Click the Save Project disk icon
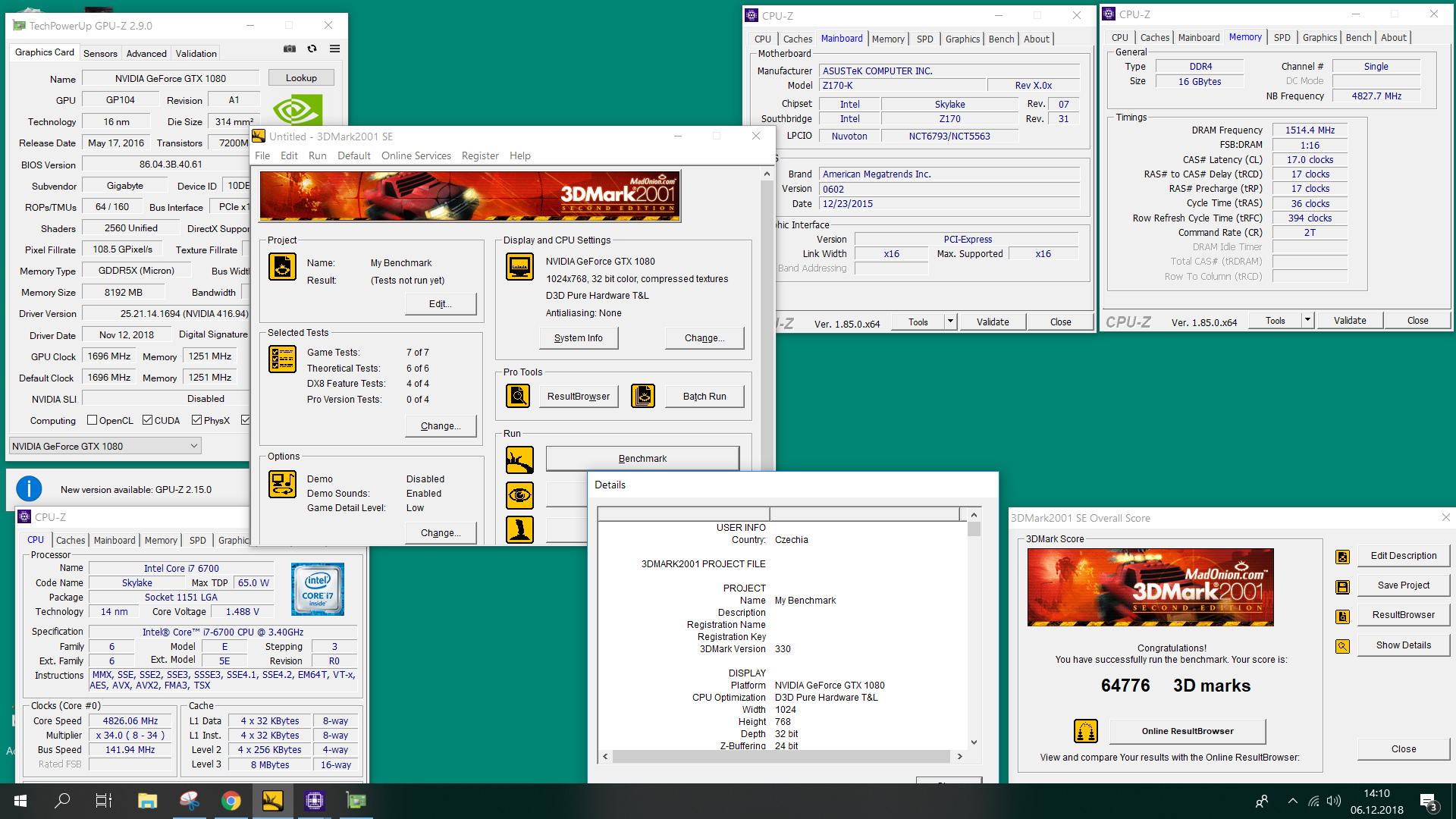The image size is (1456, 819). (1342, 586)
